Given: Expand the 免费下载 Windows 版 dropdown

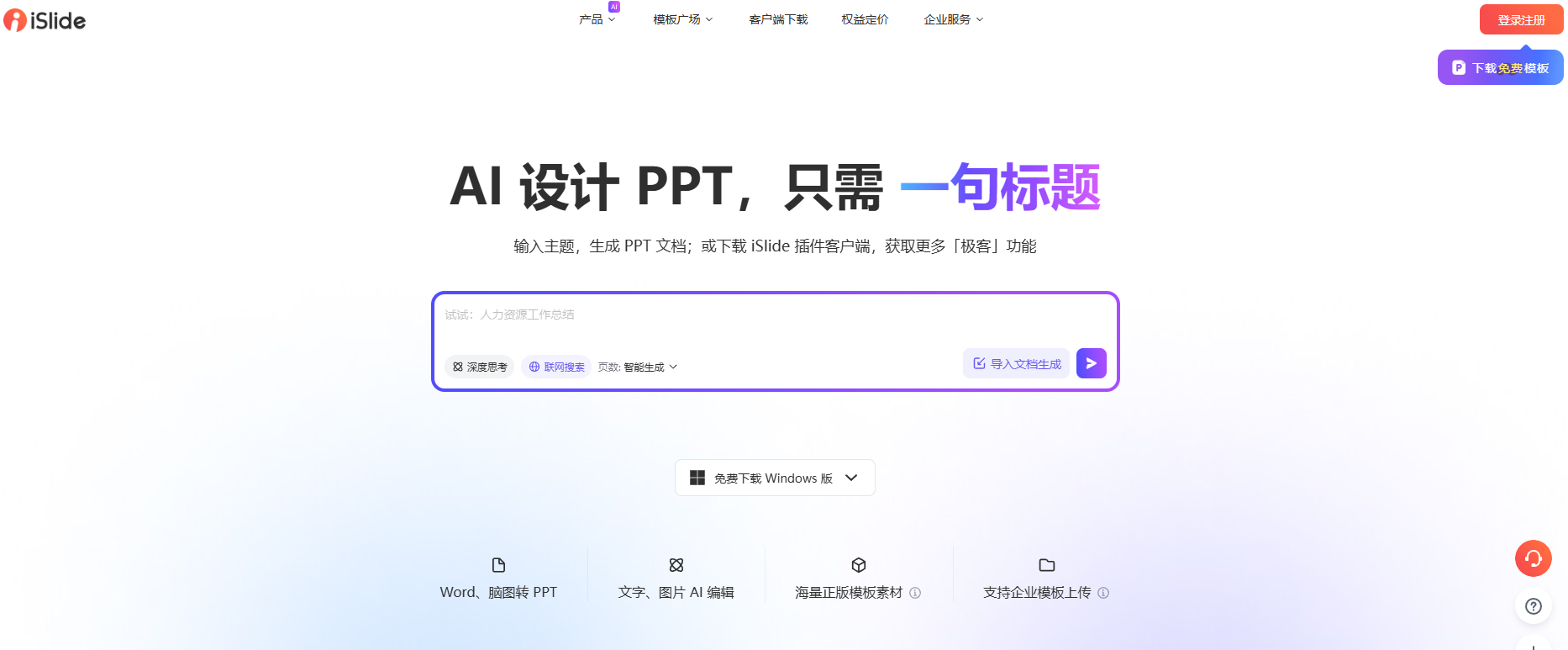Looking at the screenshot, I should 774,478.
